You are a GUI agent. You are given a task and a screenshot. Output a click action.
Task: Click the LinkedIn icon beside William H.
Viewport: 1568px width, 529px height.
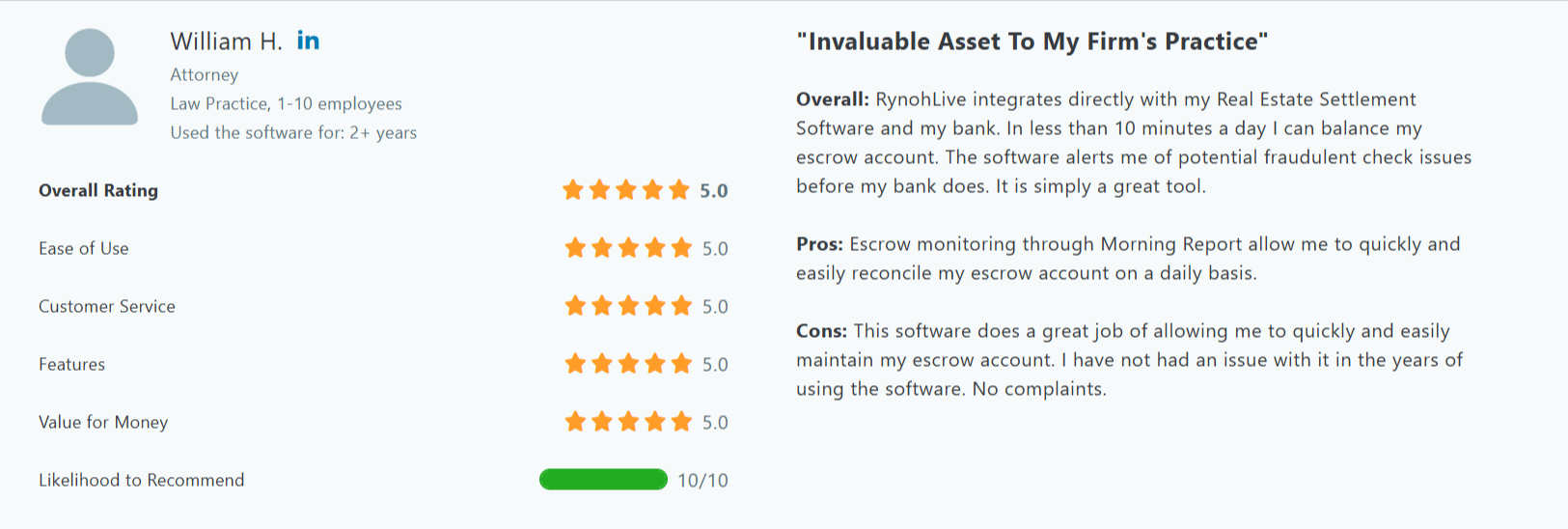click(308, 41)
